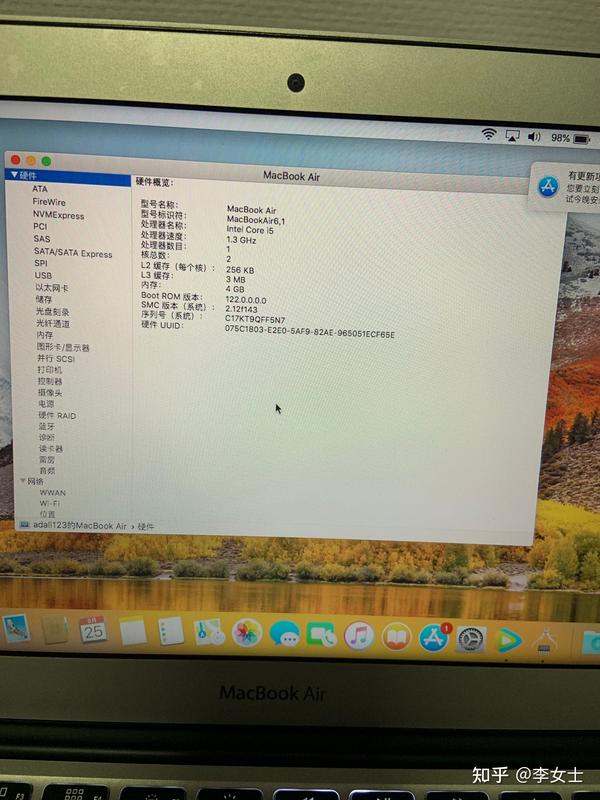The height and width of the screenshot is (800, 600).
Task: Open Calendar icon showing 25
Action: (93, 631)
